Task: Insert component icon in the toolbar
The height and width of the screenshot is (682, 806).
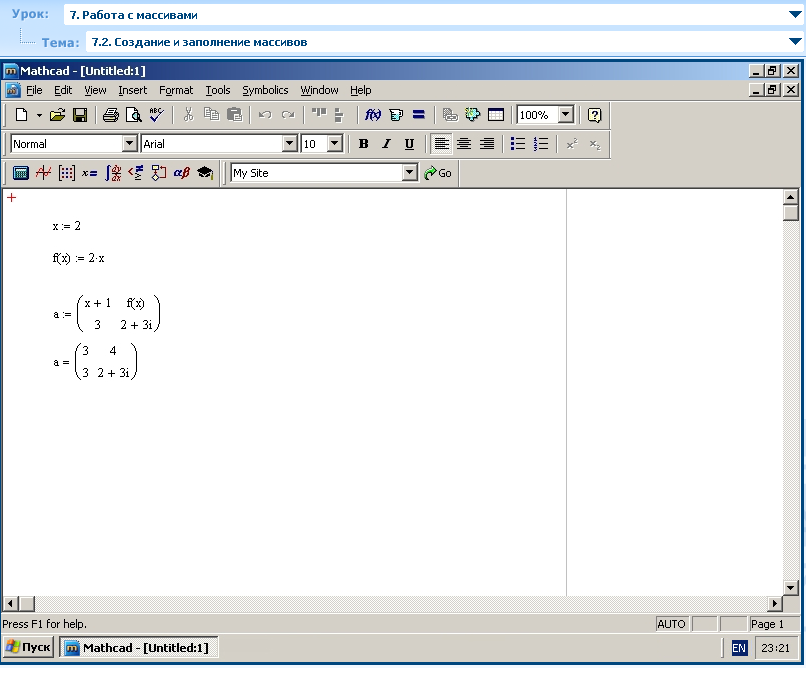Action: click(472, 115)
